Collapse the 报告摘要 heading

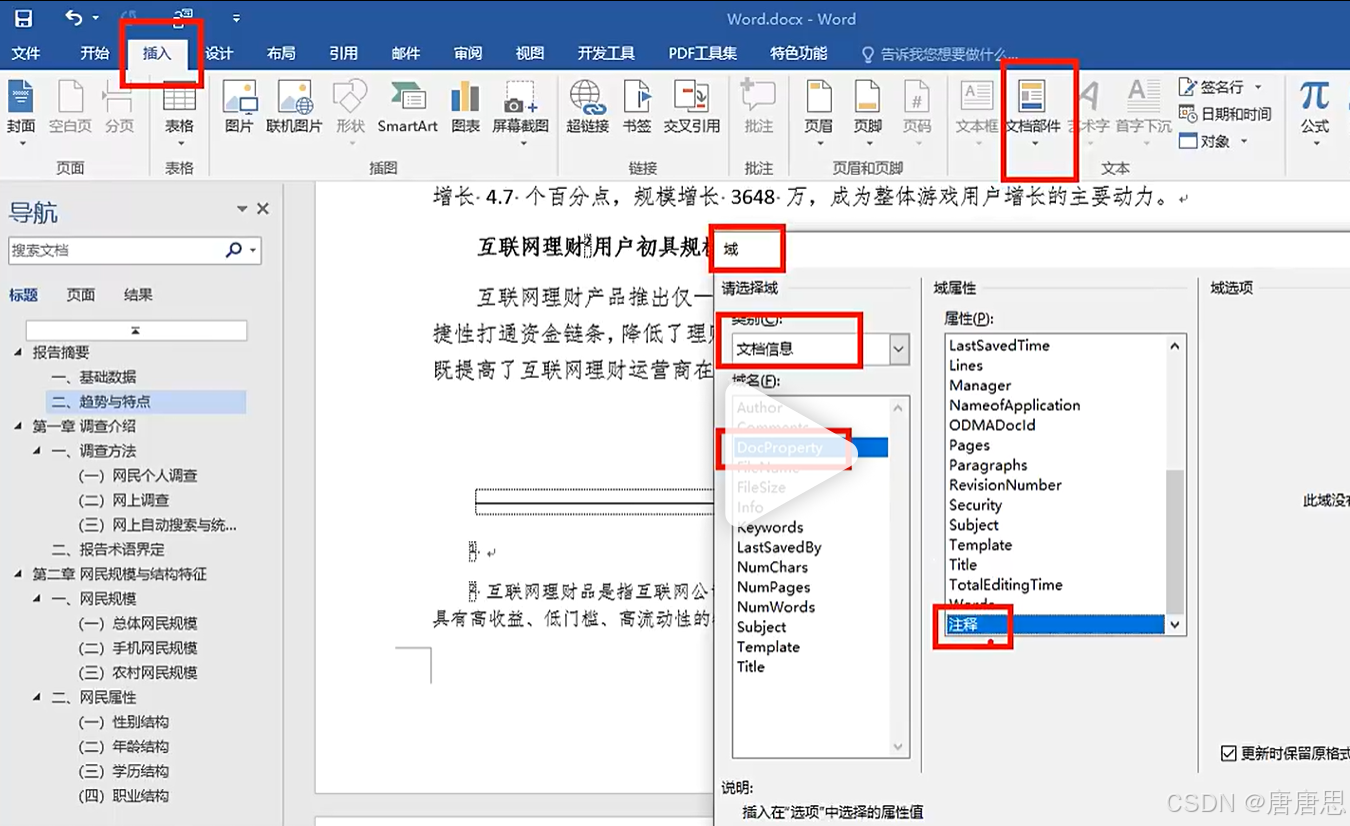click(18, 352)
